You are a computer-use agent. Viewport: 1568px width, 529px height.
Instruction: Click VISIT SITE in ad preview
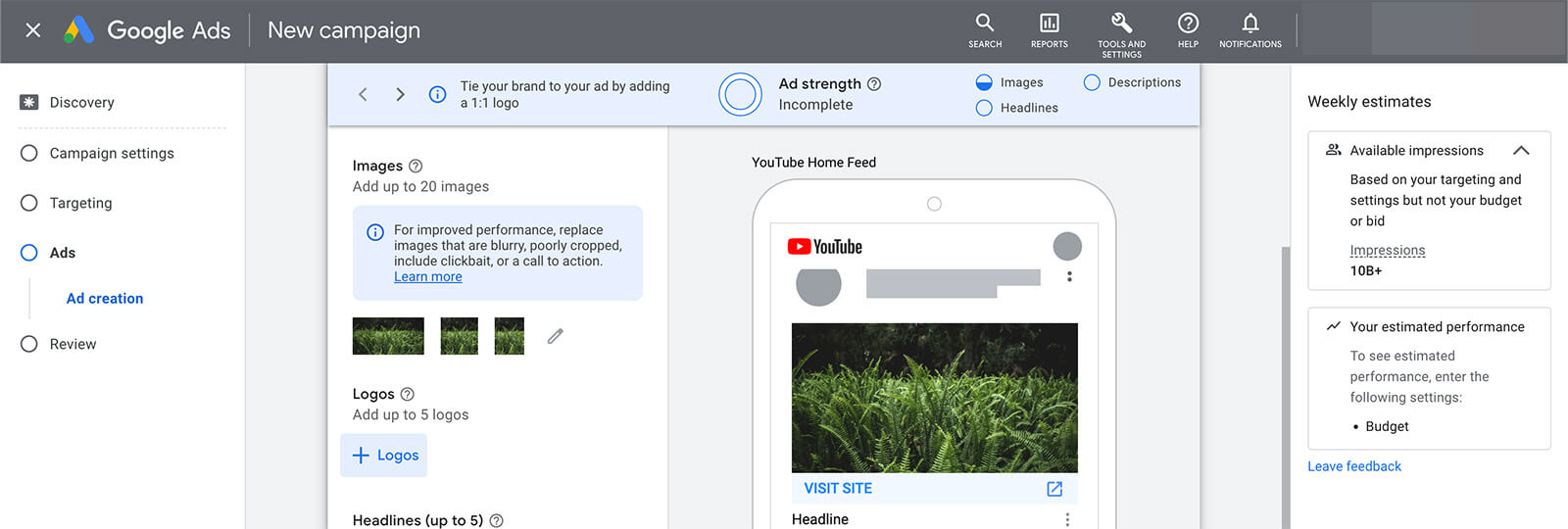tap(838, 488)
